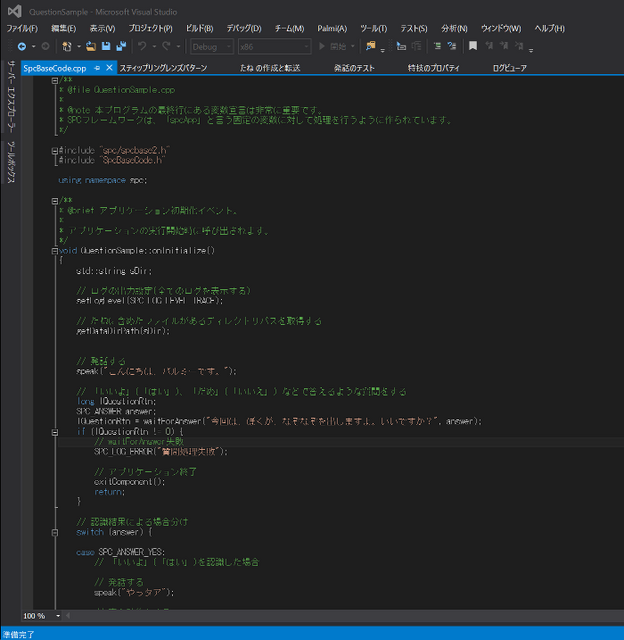Open the ツールボックス side panel
624x640 pixels.
pos(10,161)
